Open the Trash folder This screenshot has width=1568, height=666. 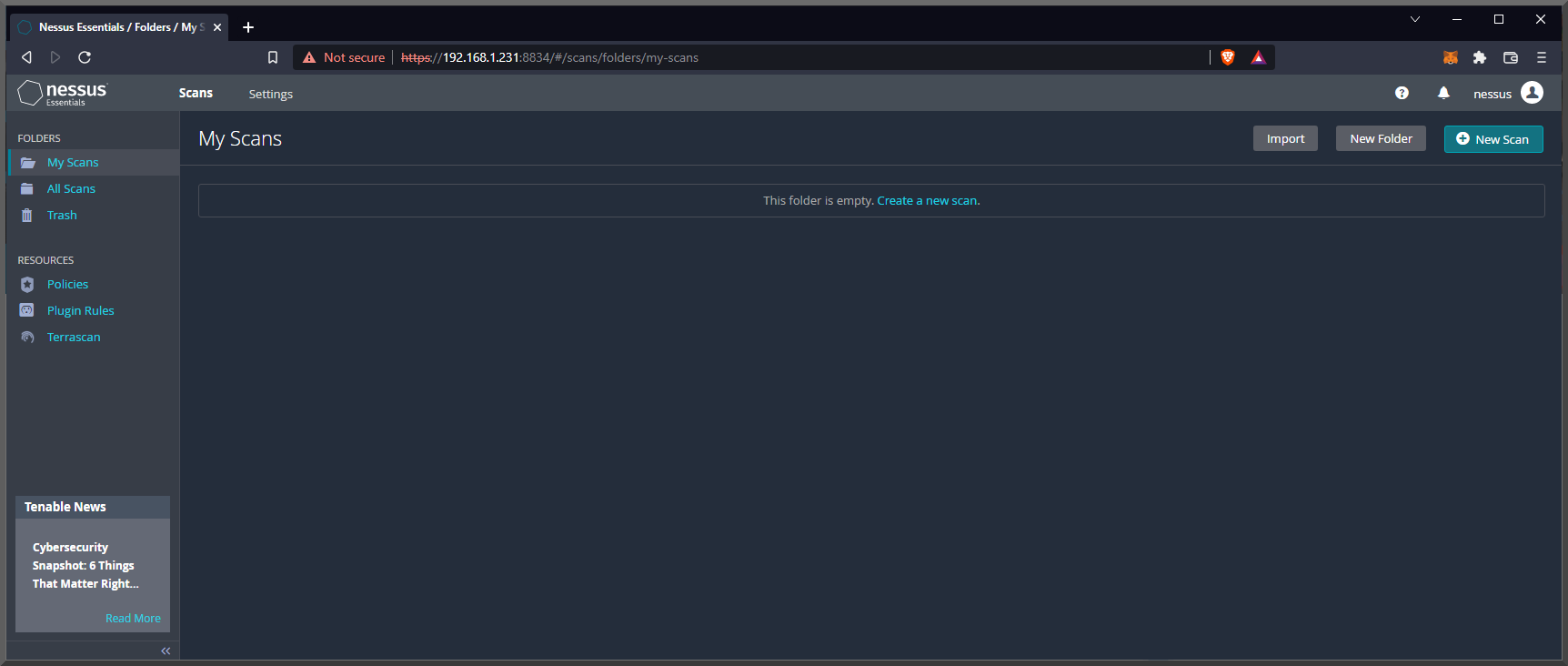(x=62, y=216)
